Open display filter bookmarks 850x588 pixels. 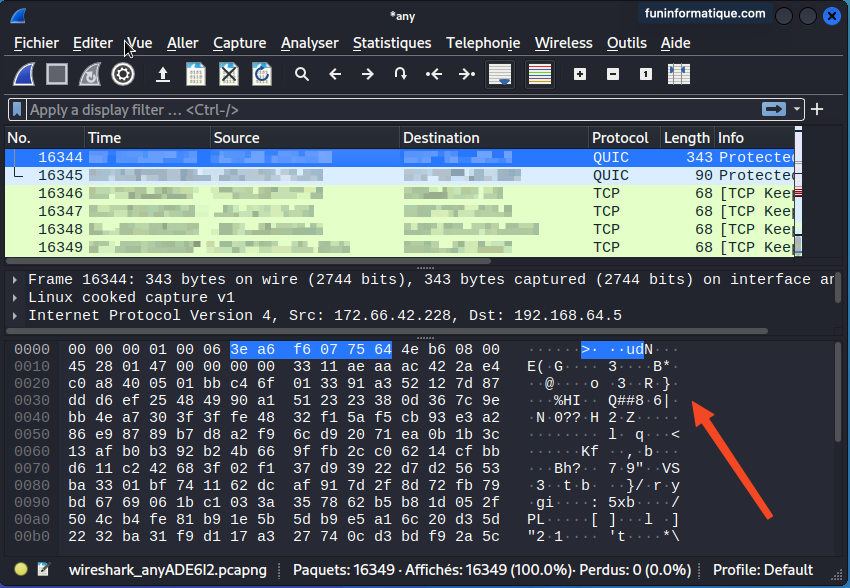coord(17,110)
